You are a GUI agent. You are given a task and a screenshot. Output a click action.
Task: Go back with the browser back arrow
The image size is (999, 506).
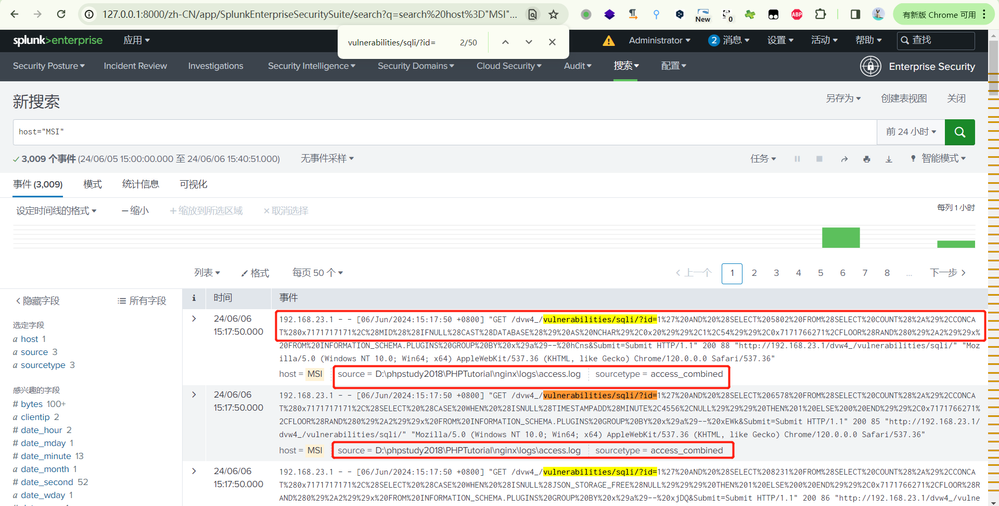tap(14, 14)
